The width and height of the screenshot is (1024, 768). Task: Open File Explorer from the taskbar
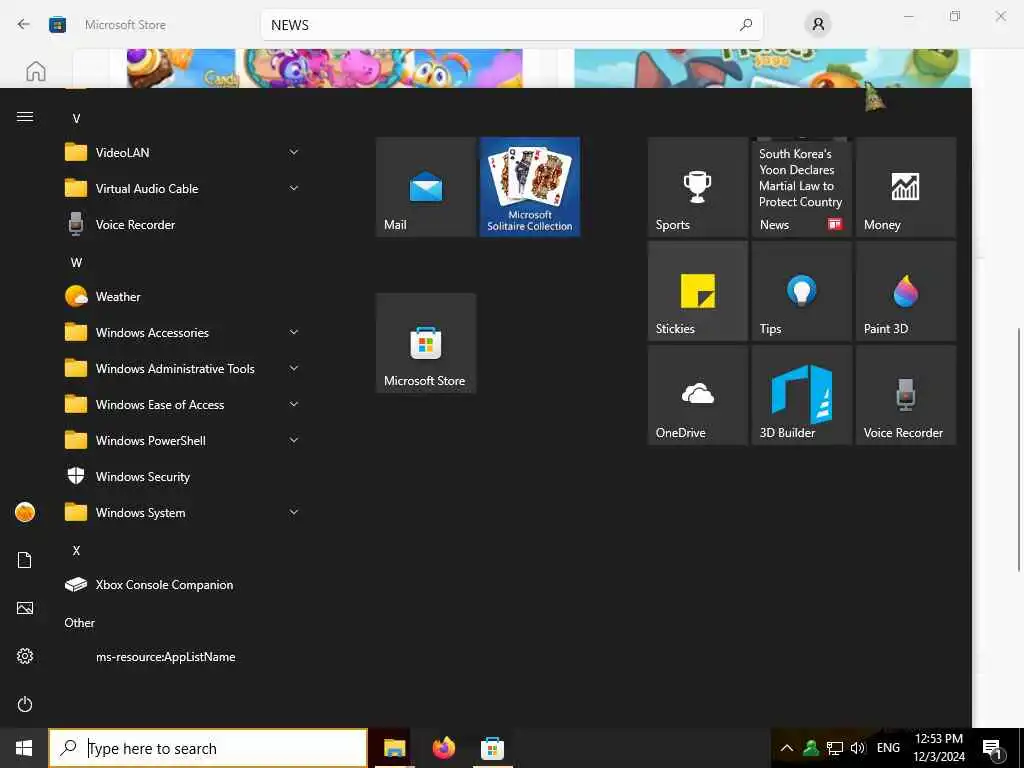coord(394,748)
